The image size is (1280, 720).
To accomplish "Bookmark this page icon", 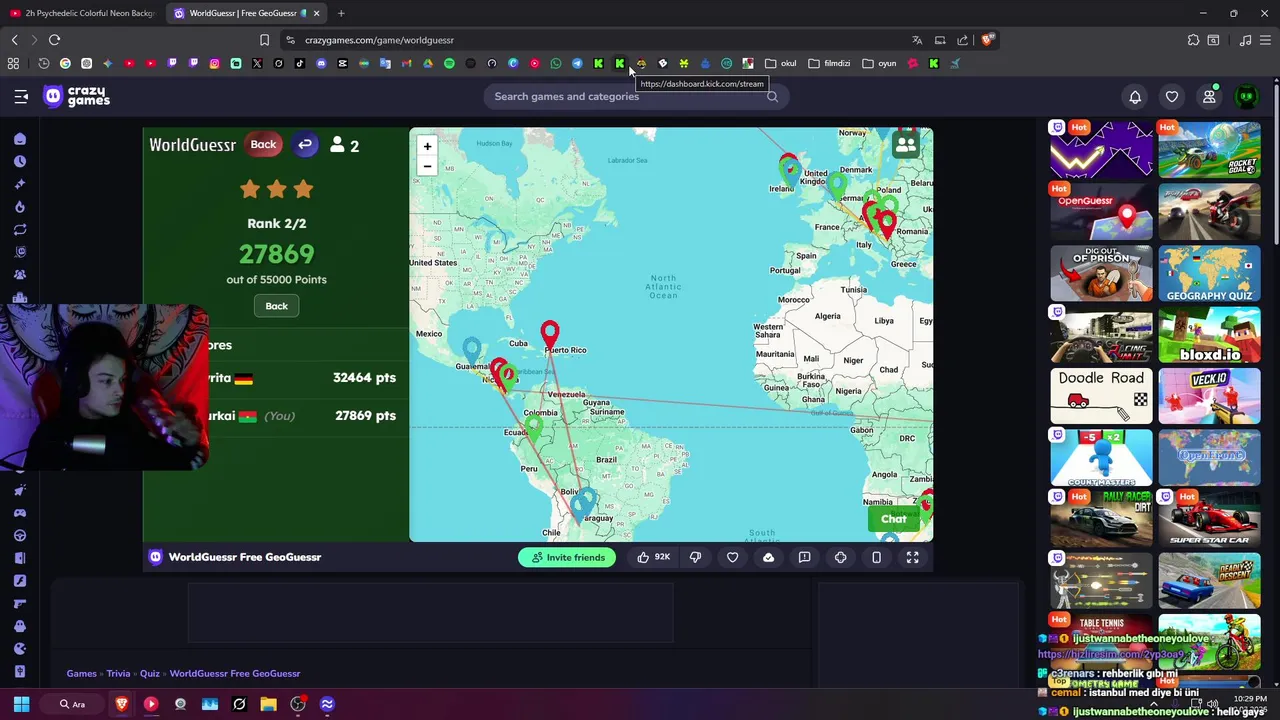I will pos(264,40).
